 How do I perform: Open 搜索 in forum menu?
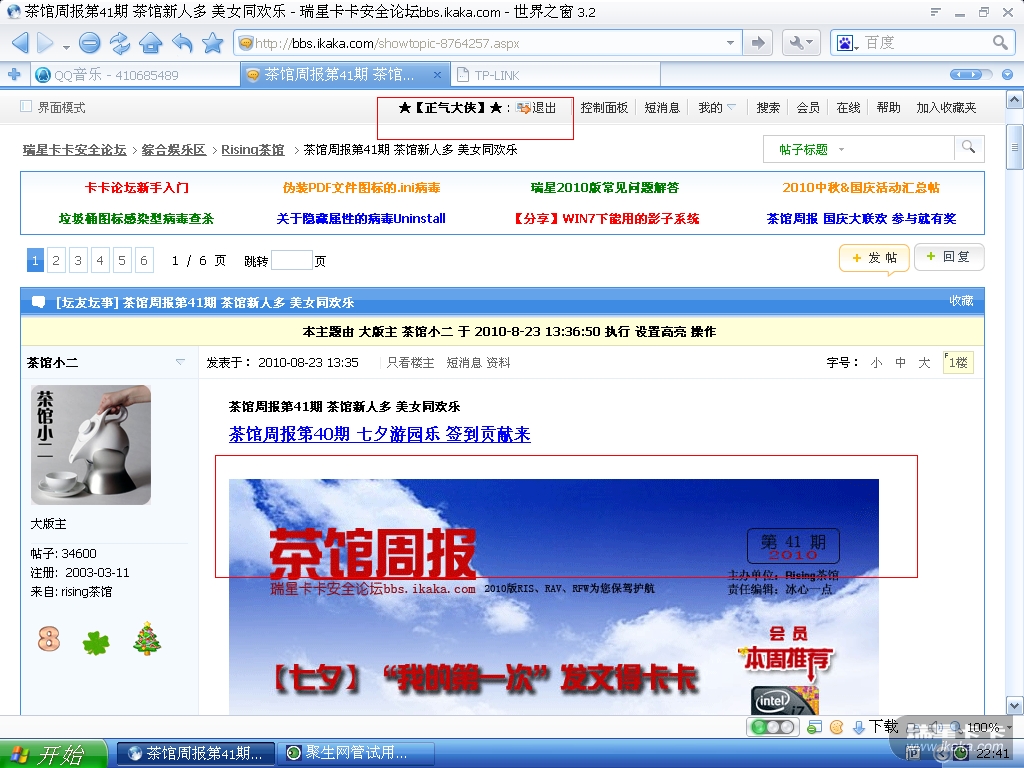pyautogui.click(x=768, y=108)
